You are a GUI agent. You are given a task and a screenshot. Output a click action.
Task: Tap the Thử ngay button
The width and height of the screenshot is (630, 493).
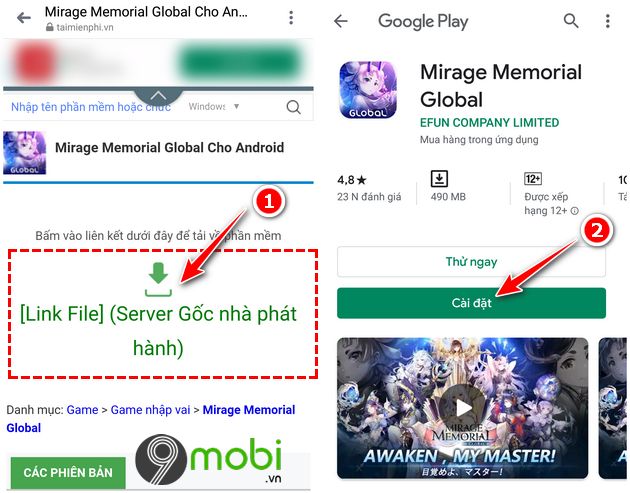tap(471, 262)
